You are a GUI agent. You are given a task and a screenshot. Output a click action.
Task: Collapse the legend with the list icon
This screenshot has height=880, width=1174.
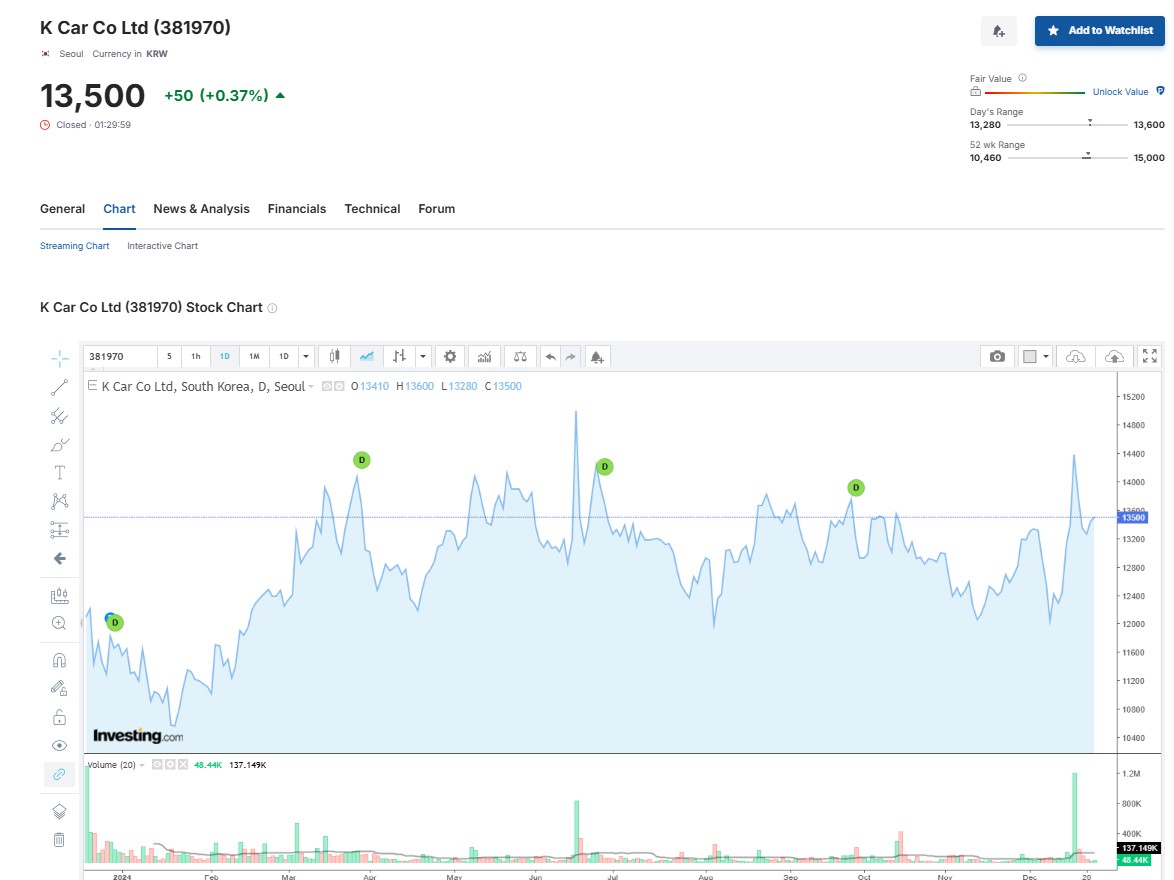[x=92, y=386]
